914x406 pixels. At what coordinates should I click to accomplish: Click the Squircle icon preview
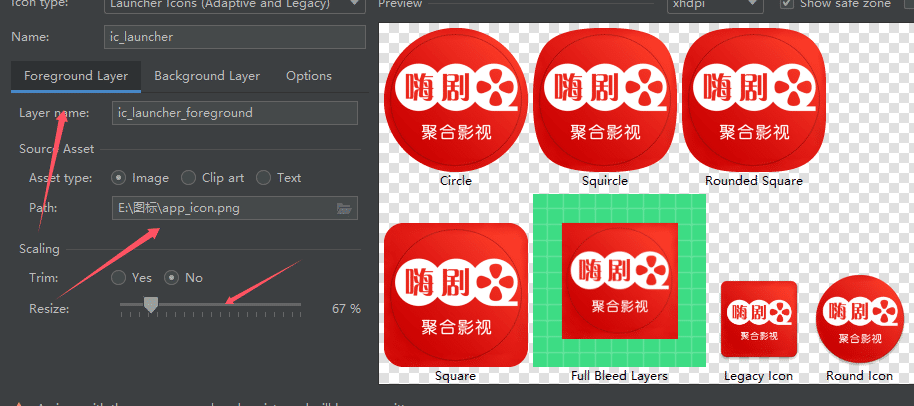coord(605,100)
